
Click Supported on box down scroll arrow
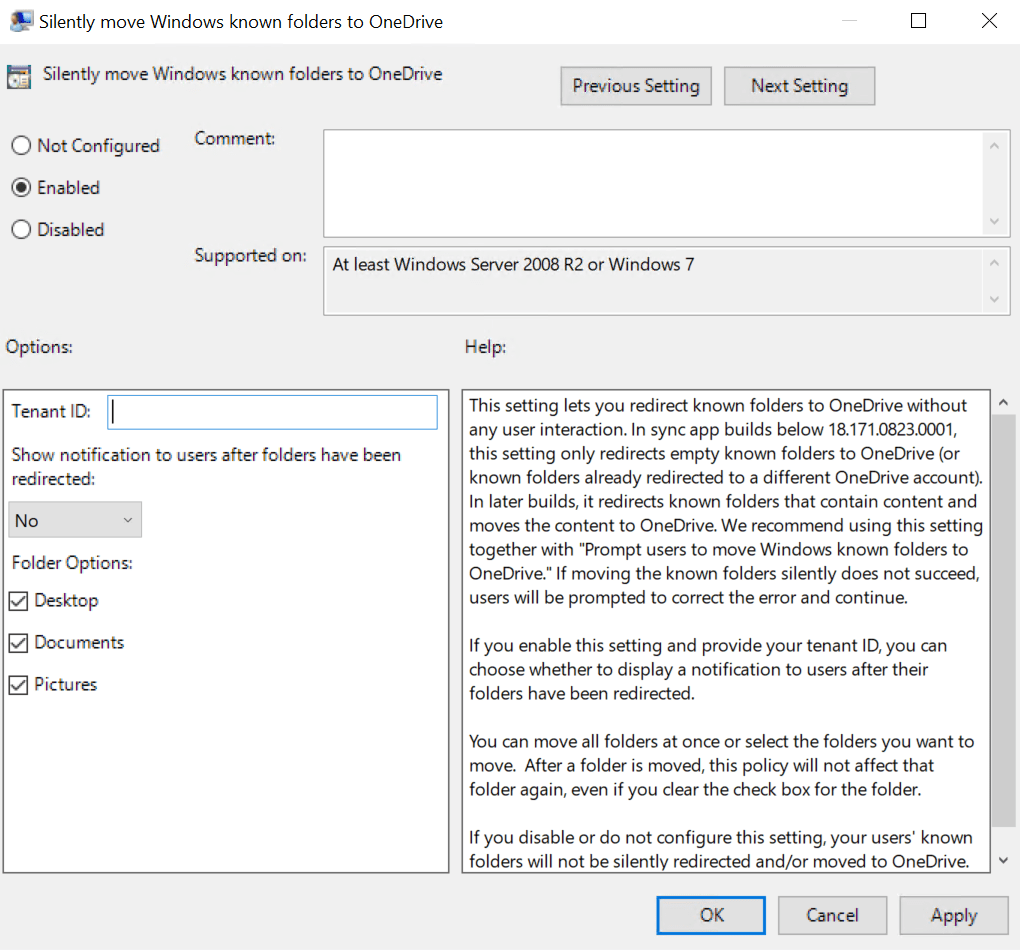(x=993, y=299)
